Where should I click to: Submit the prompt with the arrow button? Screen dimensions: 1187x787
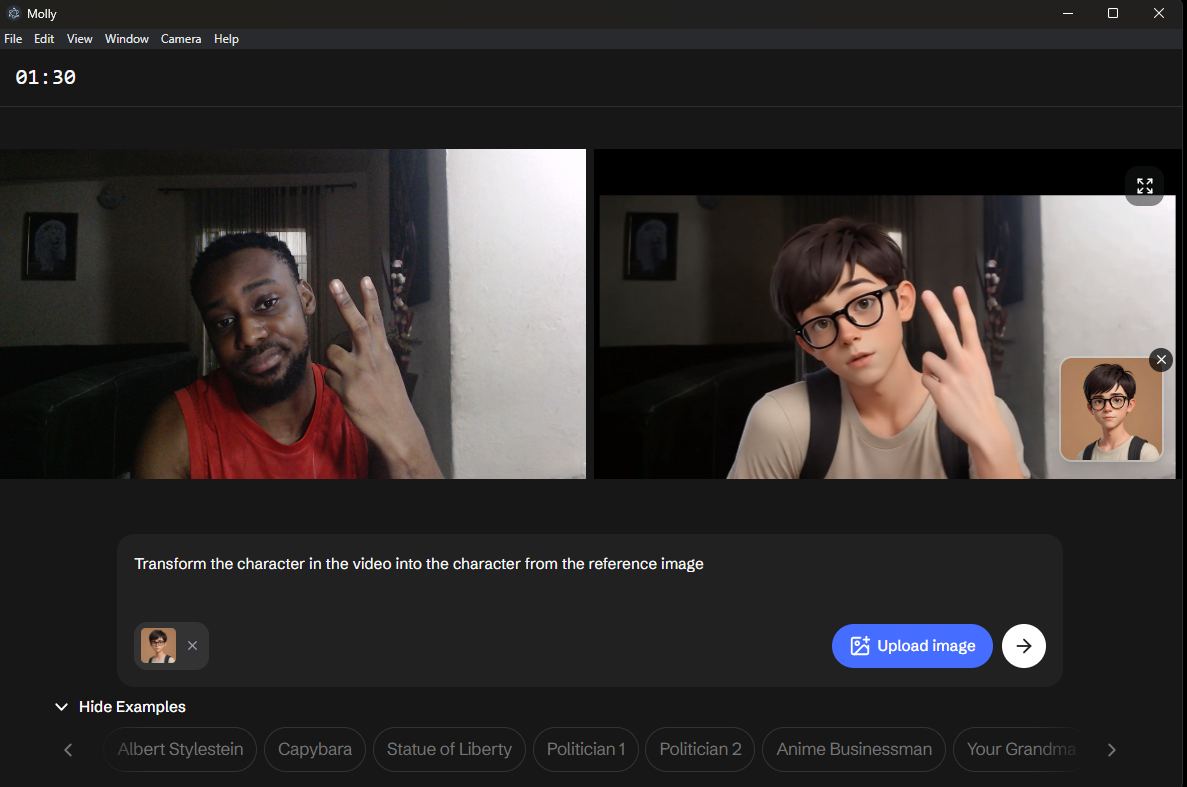pos(1023,646)
